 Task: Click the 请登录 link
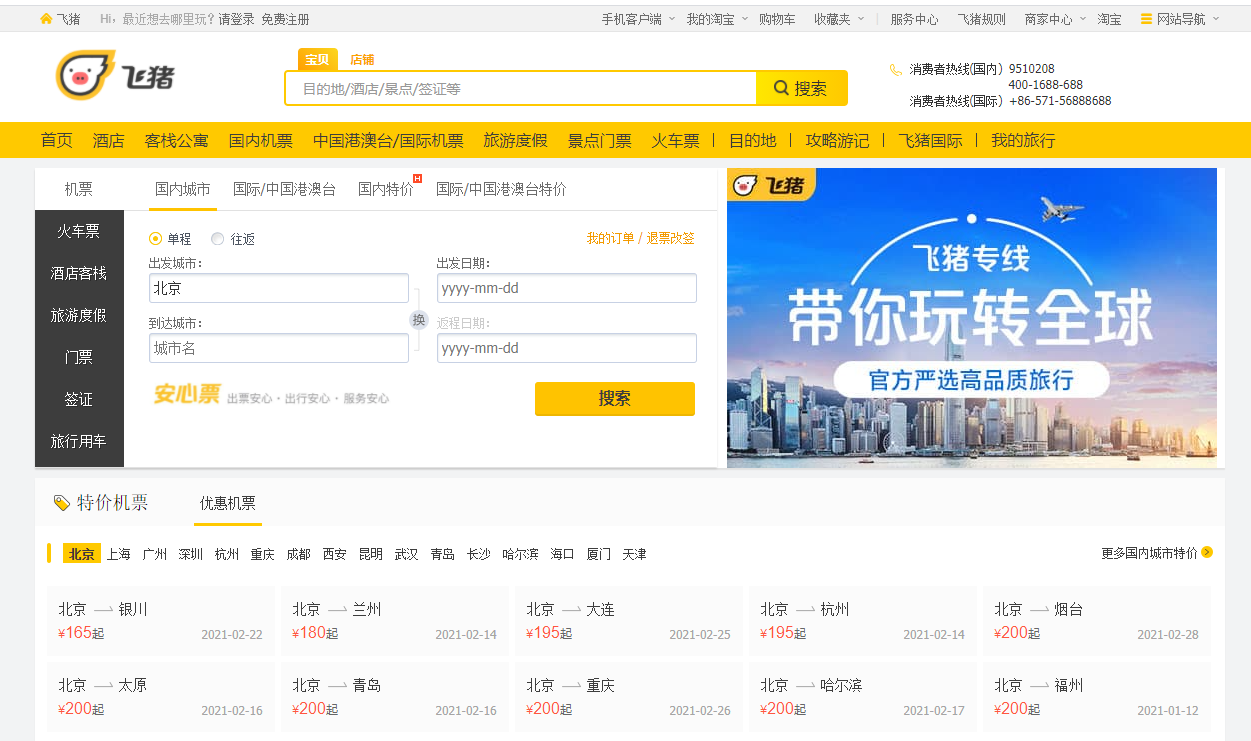237,19
